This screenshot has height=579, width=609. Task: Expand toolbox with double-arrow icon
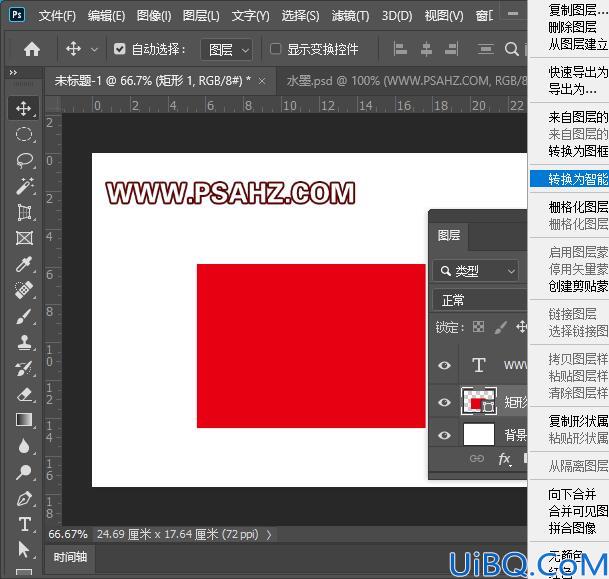[13, 73]
